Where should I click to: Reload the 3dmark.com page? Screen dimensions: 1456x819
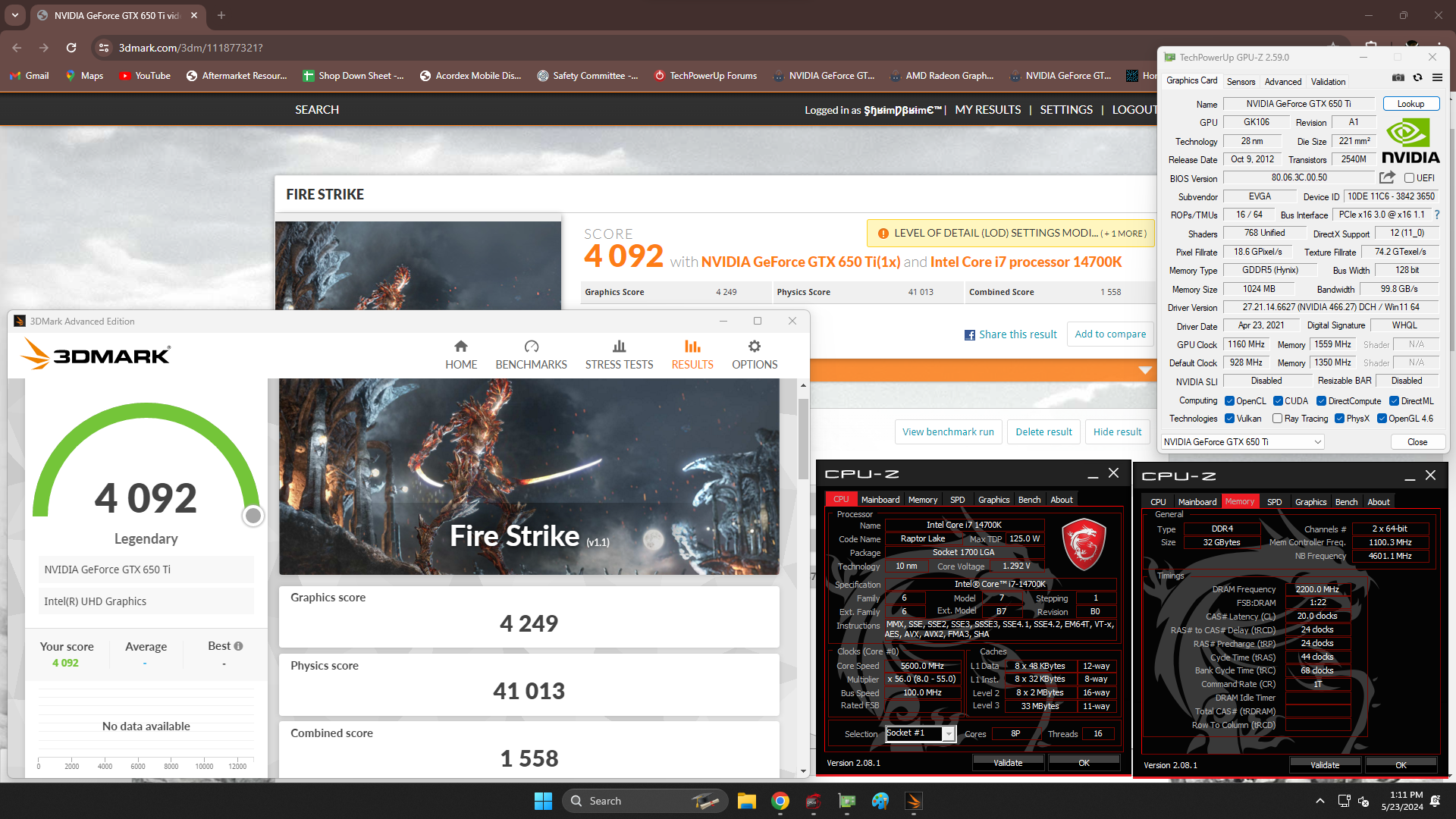(x=71, y=48)
